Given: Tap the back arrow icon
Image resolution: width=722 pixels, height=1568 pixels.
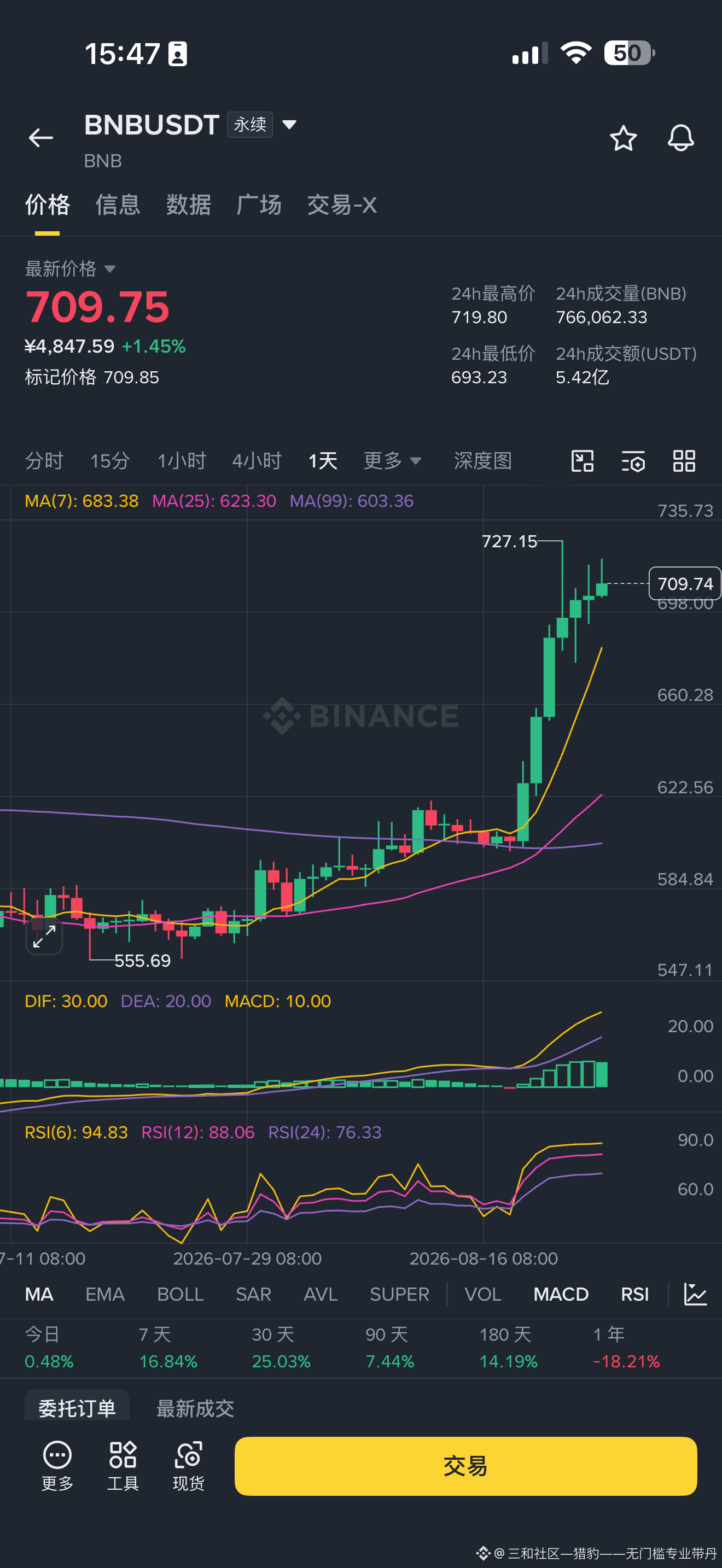Looking at the screenshot, I should point(41,138).
